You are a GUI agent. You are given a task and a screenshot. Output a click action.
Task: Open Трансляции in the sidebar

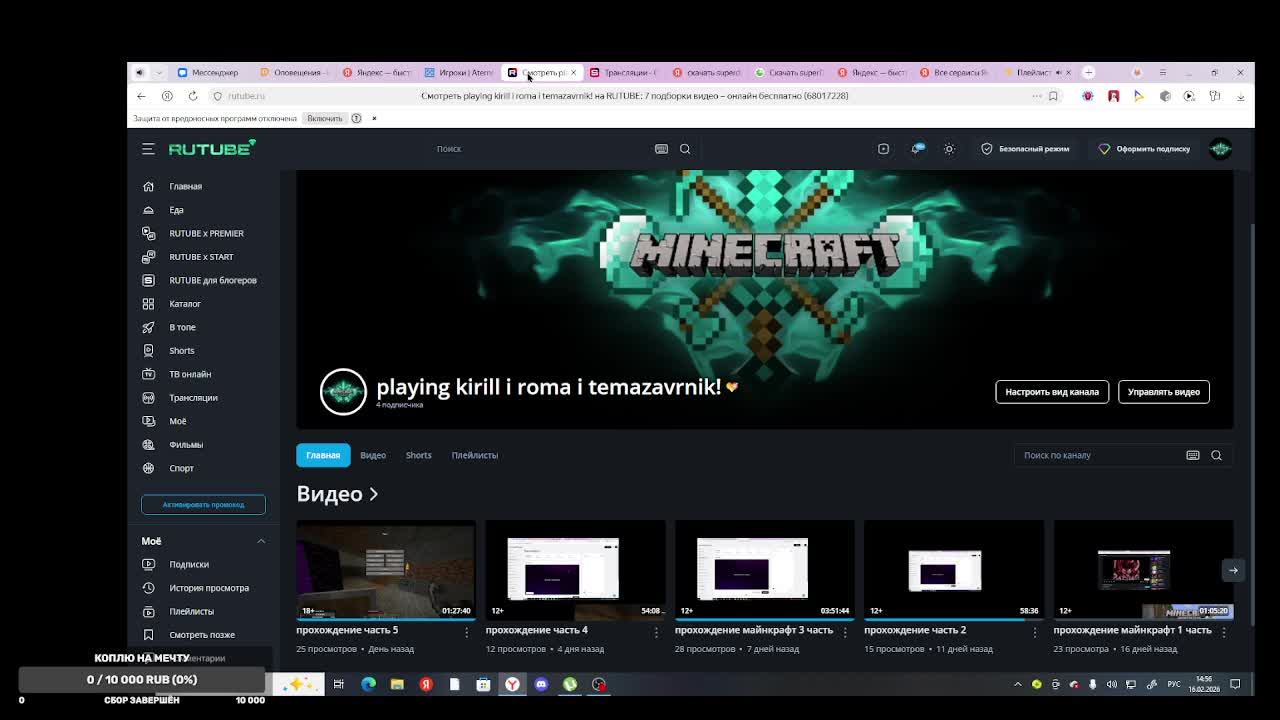coord(193,398)
